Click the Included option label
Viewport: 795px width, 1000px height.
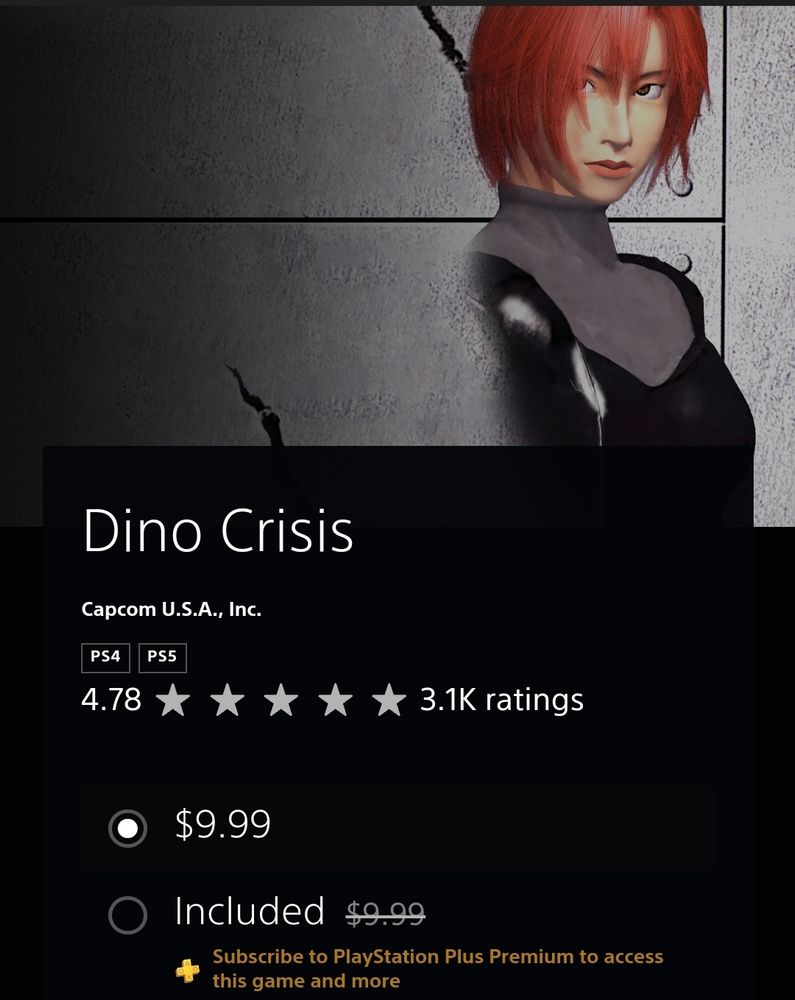[x=249, y=911]
